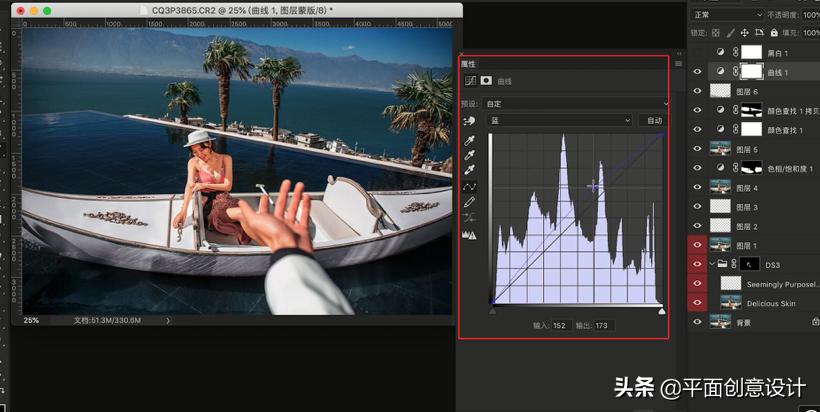Open the blend mode 正常 dropdown

(x=727, y=15)
